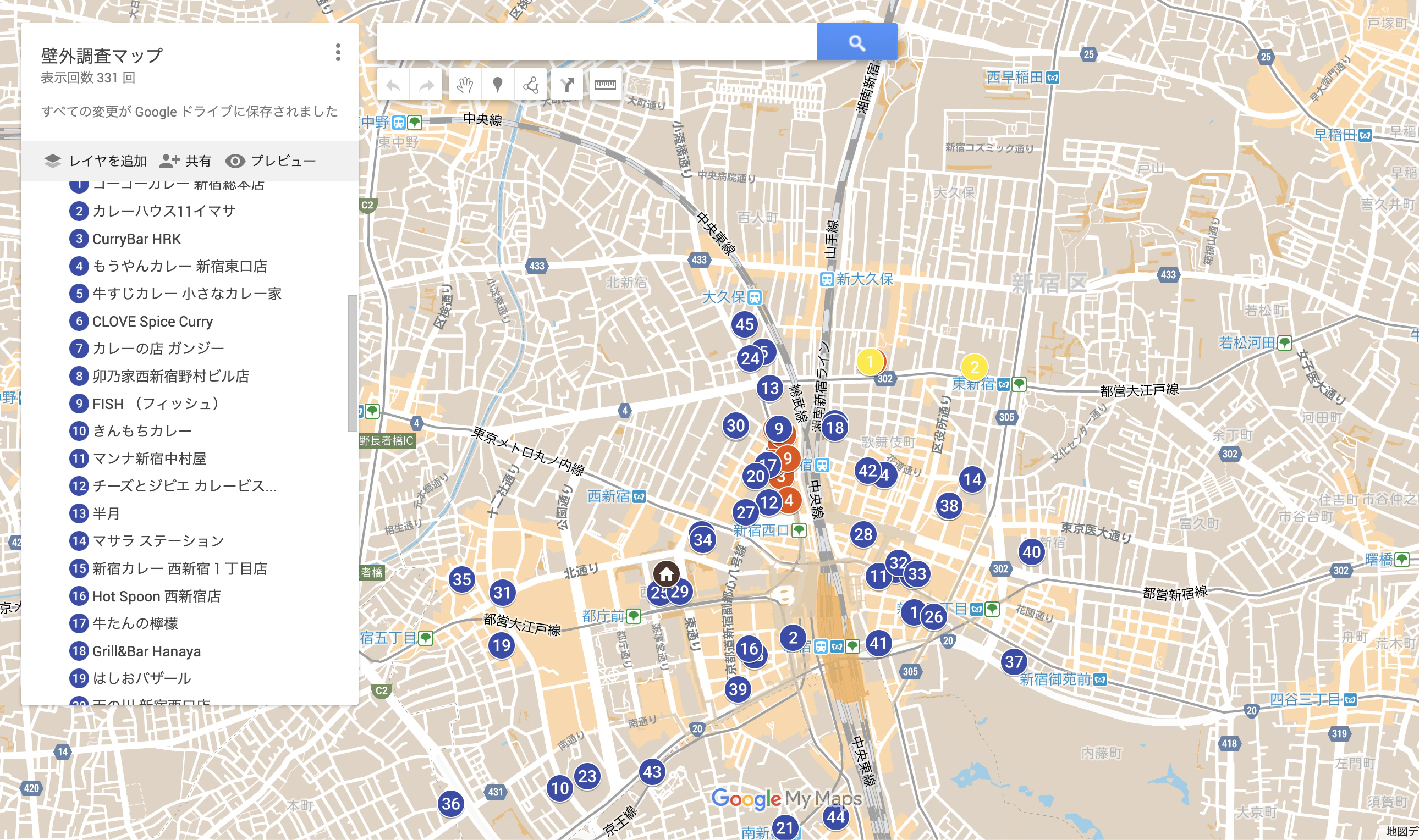The width and height of the screenshot is (1419, 840).
Task: Select the draw line tool
Action: tap(531, 85)
